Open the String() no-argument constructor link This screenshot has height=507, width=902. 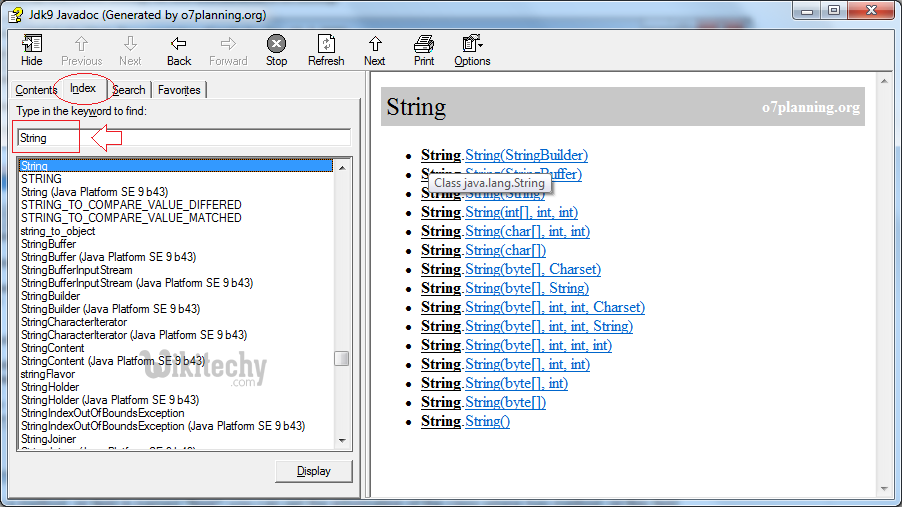[x=487, y=421]
